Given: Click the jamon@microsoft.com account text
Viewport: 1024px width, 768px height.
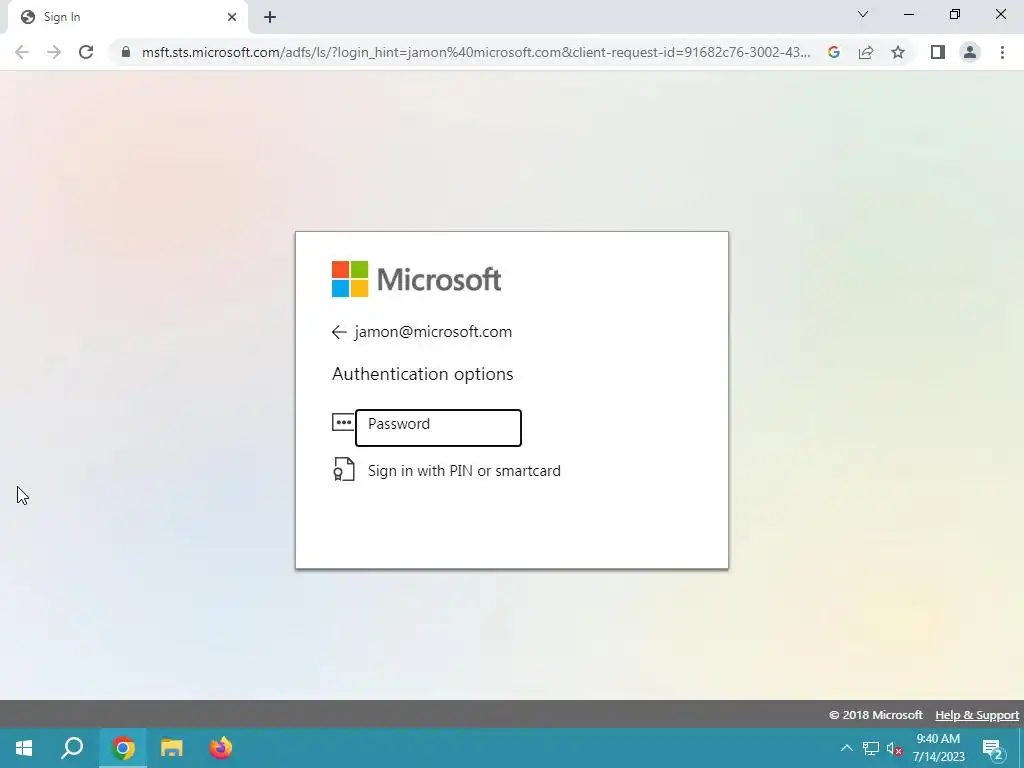Looking at the screenshot, I should pos(433,332).
